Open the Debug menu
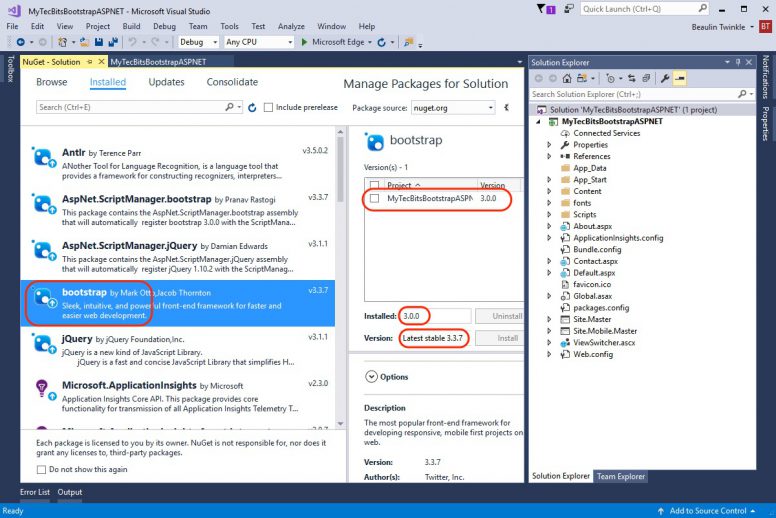This screenshot has width=776, height=518. point(164,26)
